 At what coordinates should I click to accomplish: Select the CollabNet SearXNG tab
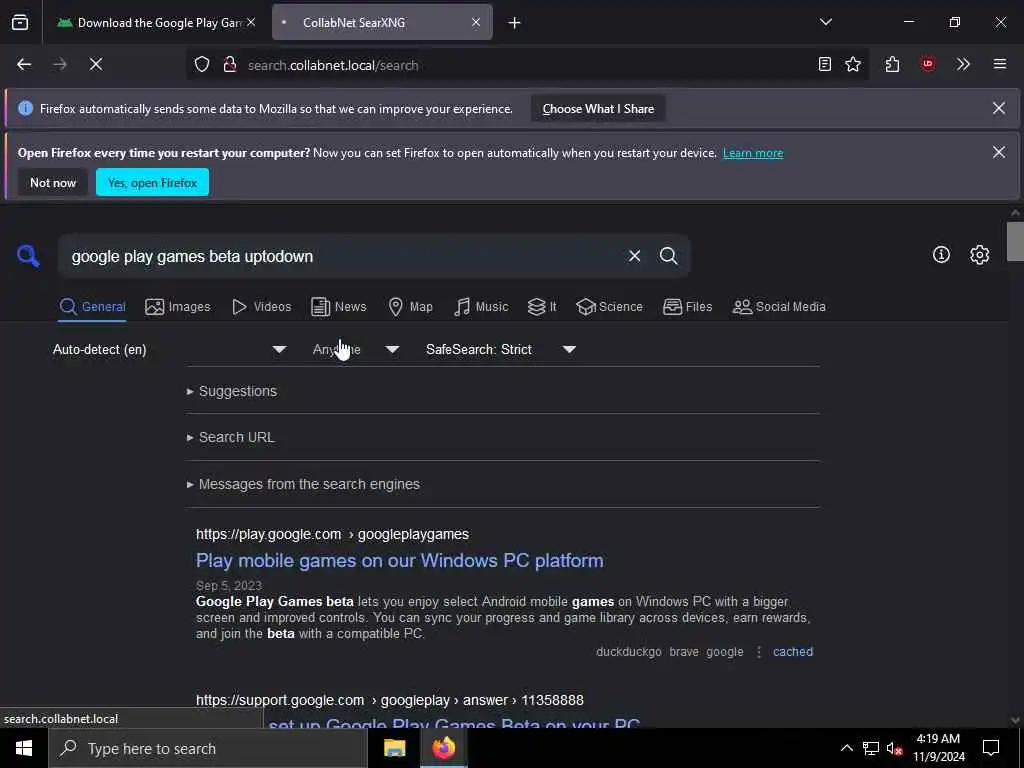(x=382, y=23)
